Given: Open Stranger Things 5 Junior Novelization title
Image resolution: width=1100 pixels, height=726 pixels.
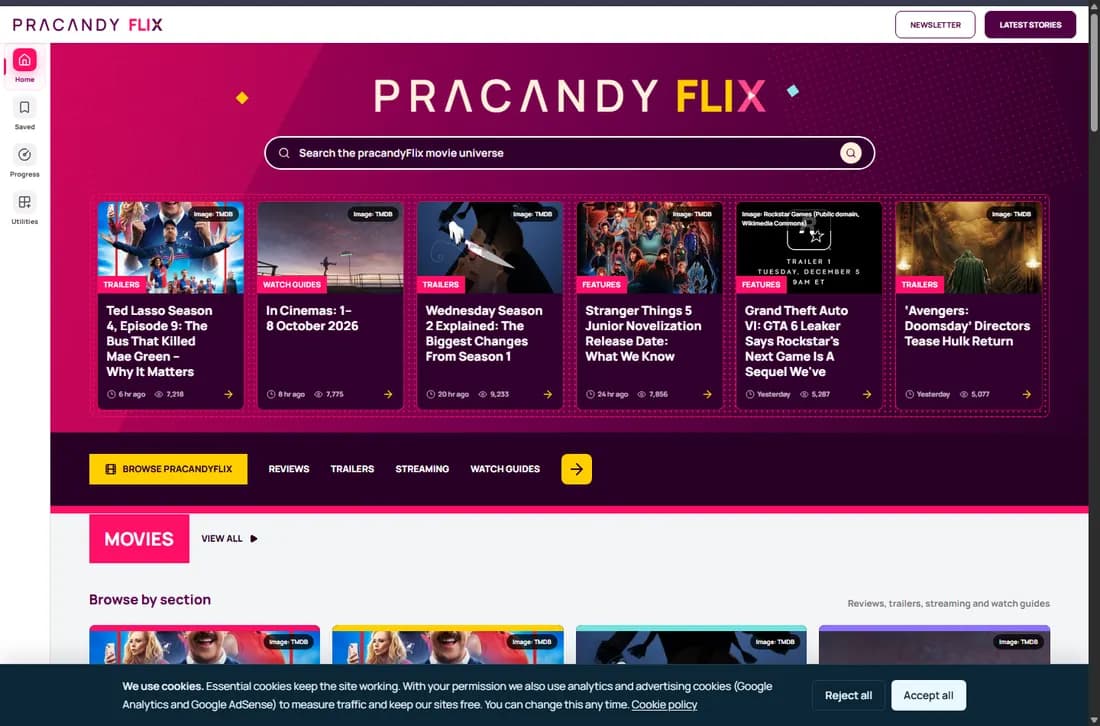Looking at the screenshot, I should 643,333.
